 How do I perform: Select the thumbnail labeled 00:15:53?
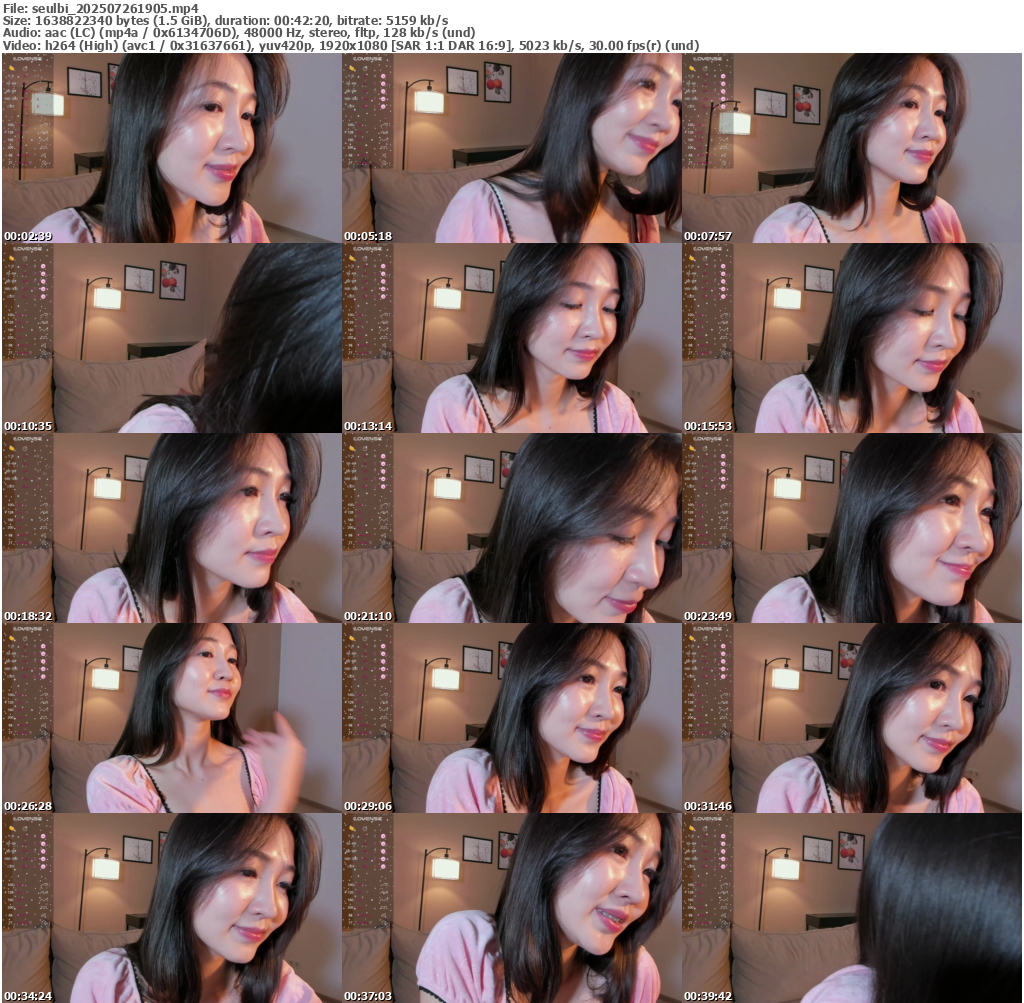coord(851,338)
